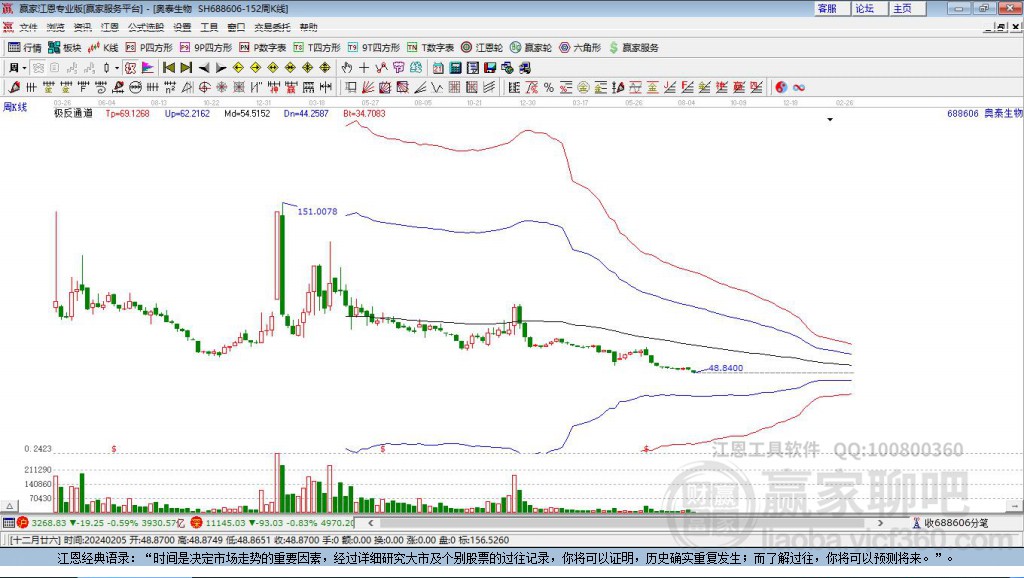Image resolution: width=1024 pixels, height=578 pixels.
Task: Open the 浏览 menu
Action: click(56, 27)
